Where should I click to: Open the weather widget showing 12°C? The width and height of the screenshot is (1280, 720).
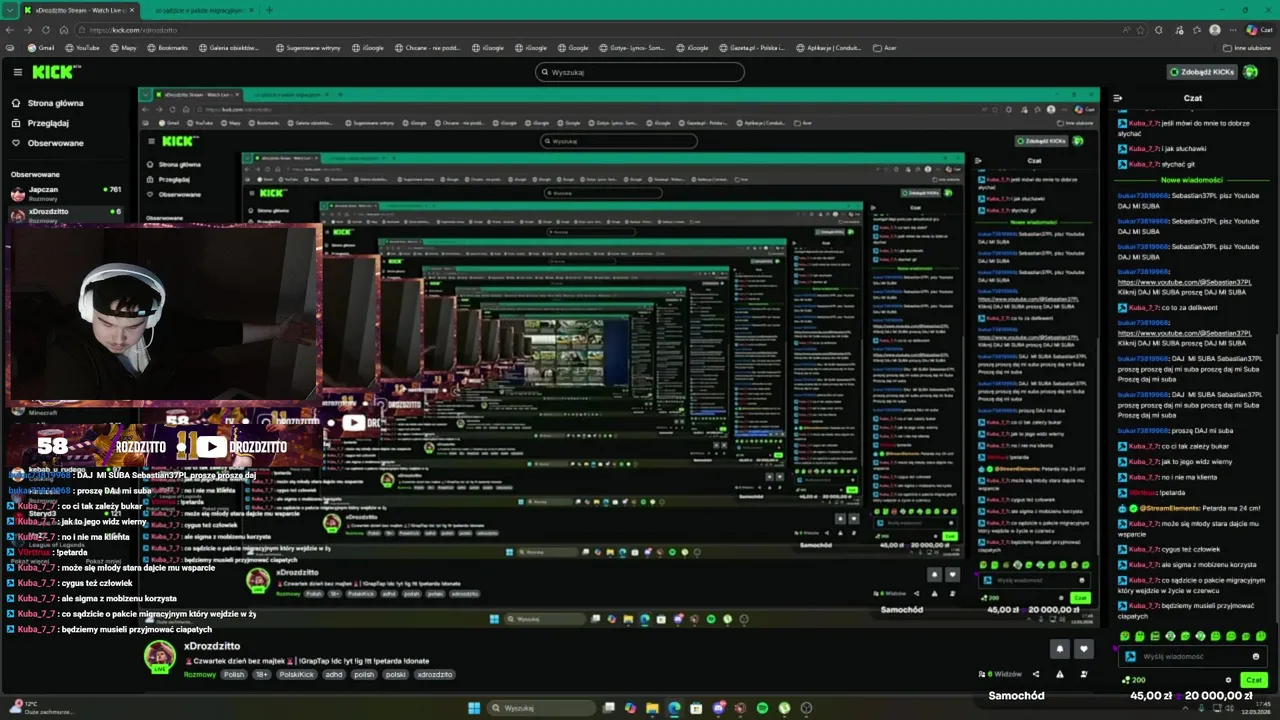coord(40,708)
